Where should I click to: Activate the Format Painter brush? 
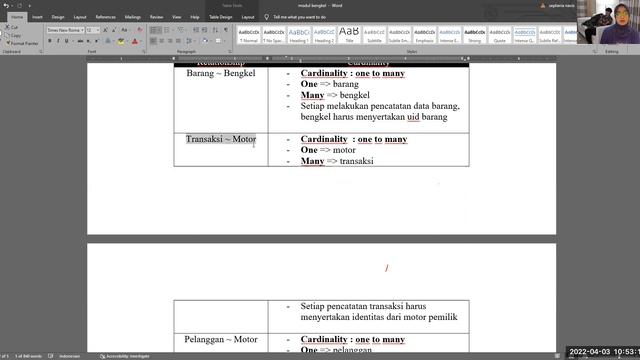tap(8, 43)
